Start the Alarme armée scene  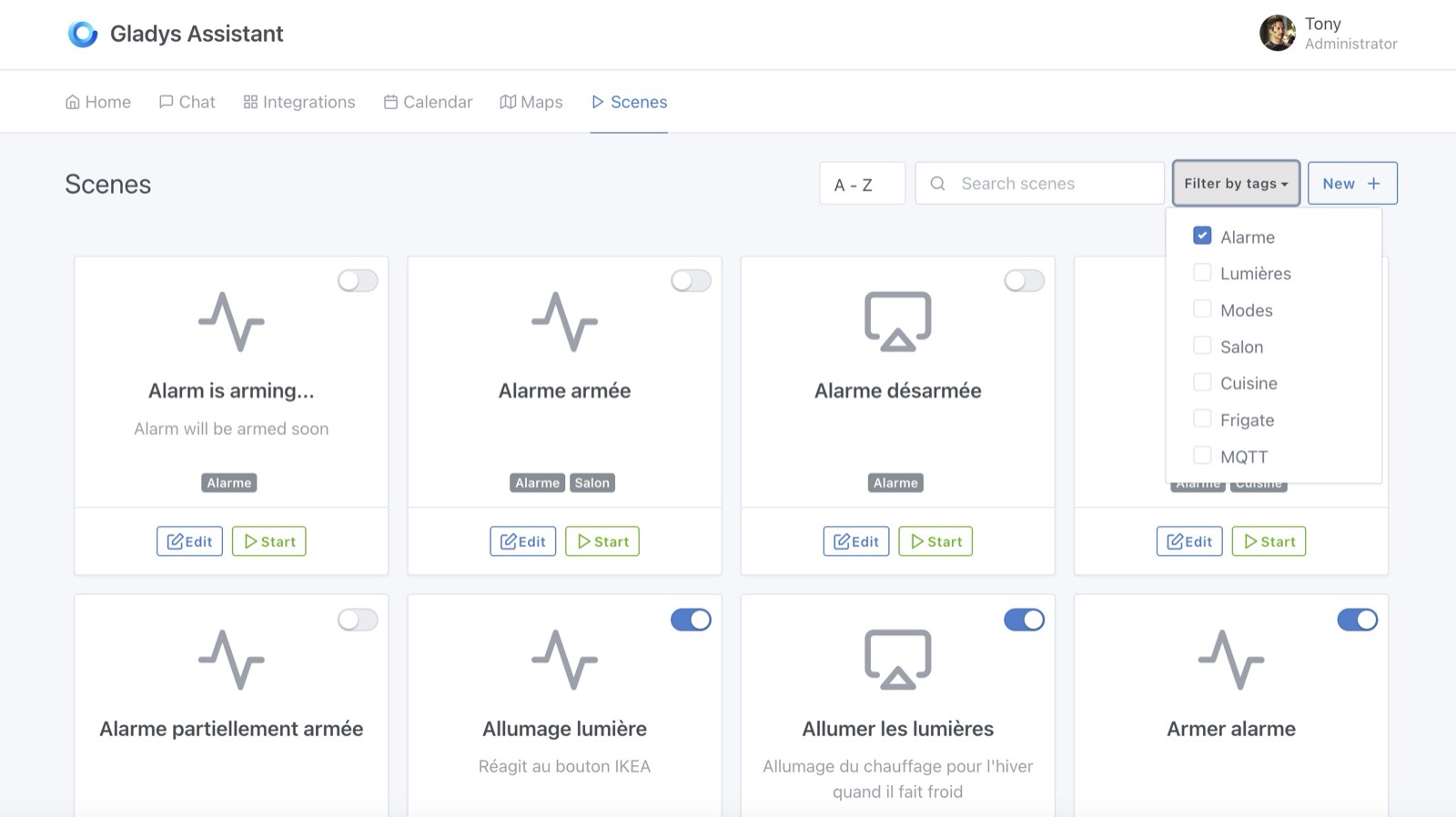pos(602,541)
